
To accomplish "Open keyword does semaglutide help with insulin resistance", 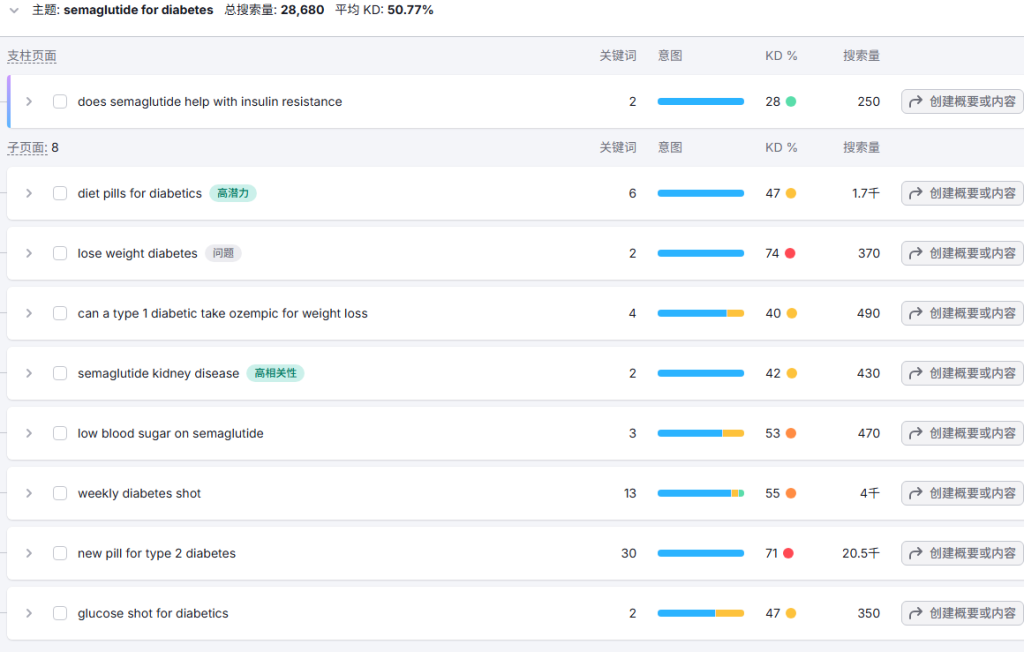I will point(210,101).
